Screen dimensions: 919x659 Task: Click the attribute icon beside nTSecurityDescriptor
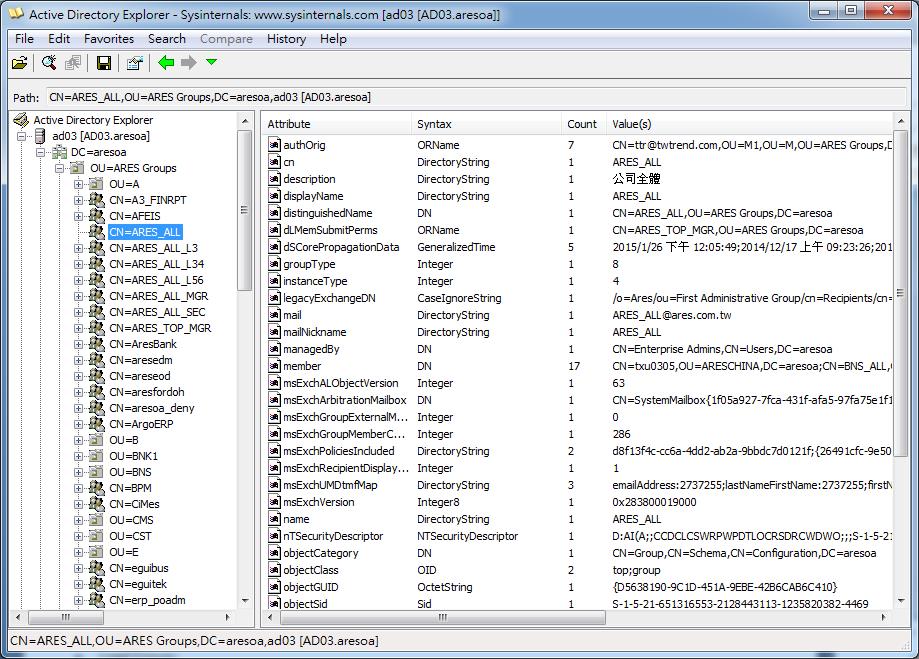[274, 536]
